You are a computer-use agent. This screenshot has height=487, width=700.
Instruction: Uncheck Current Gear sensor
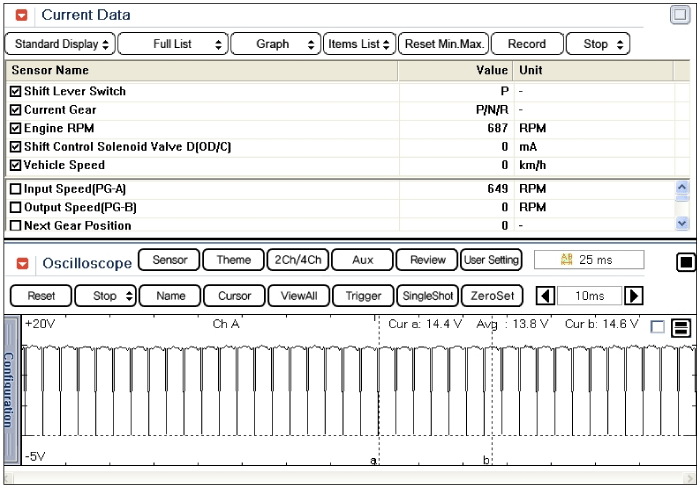(15, 110)
